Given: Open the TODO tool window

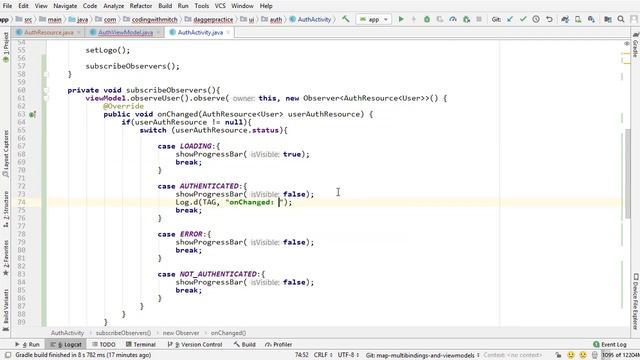Looking at the screenshot, I should tap(104, 344).
